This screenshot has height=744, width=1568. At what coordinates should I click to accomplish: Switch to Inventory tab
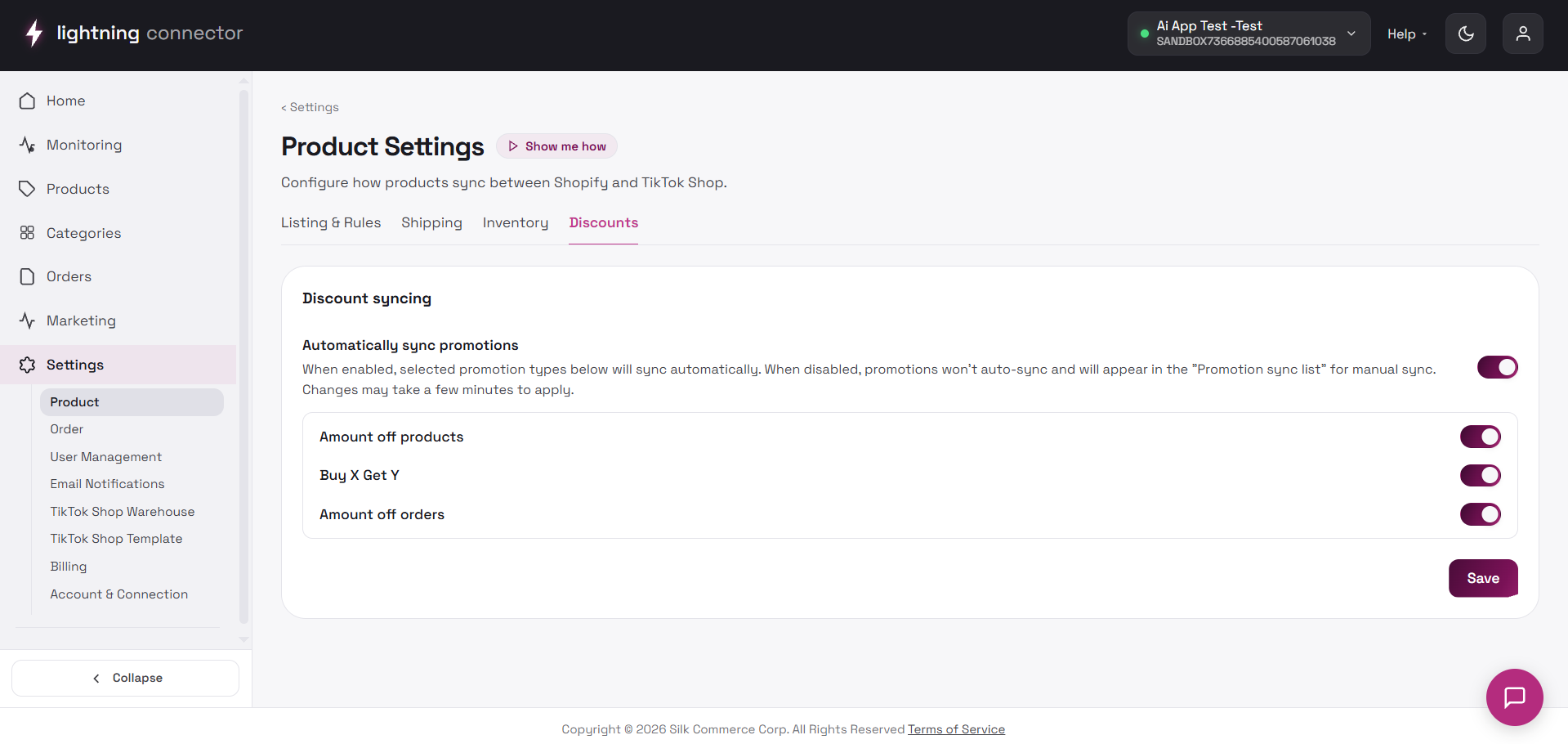click(x=516, y=222)
